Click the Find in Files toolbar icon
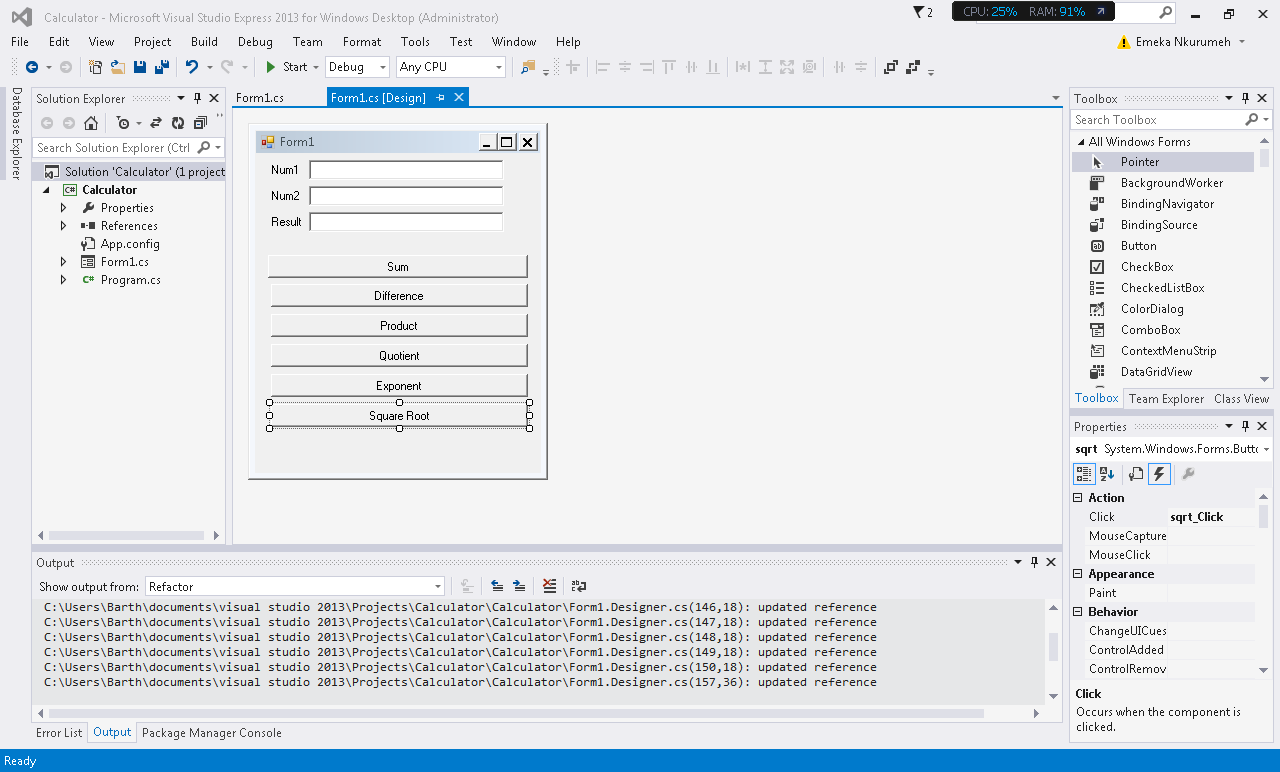 528,67
